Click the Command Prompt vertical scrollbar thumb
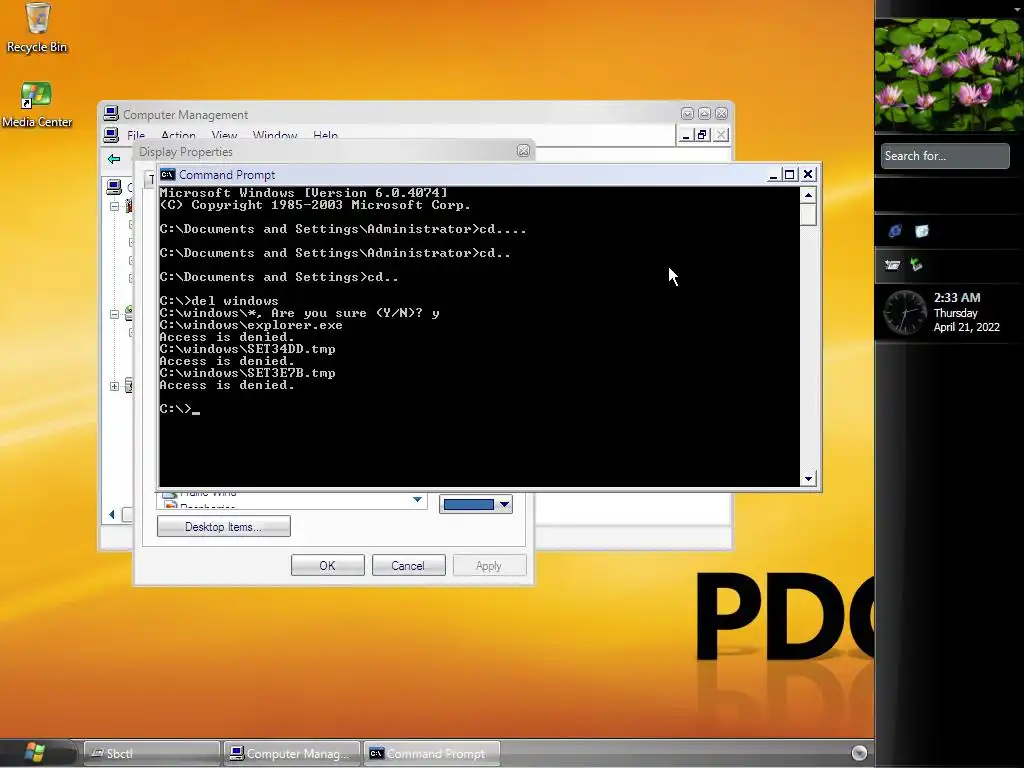1024x768 pixels. (808, 214)
